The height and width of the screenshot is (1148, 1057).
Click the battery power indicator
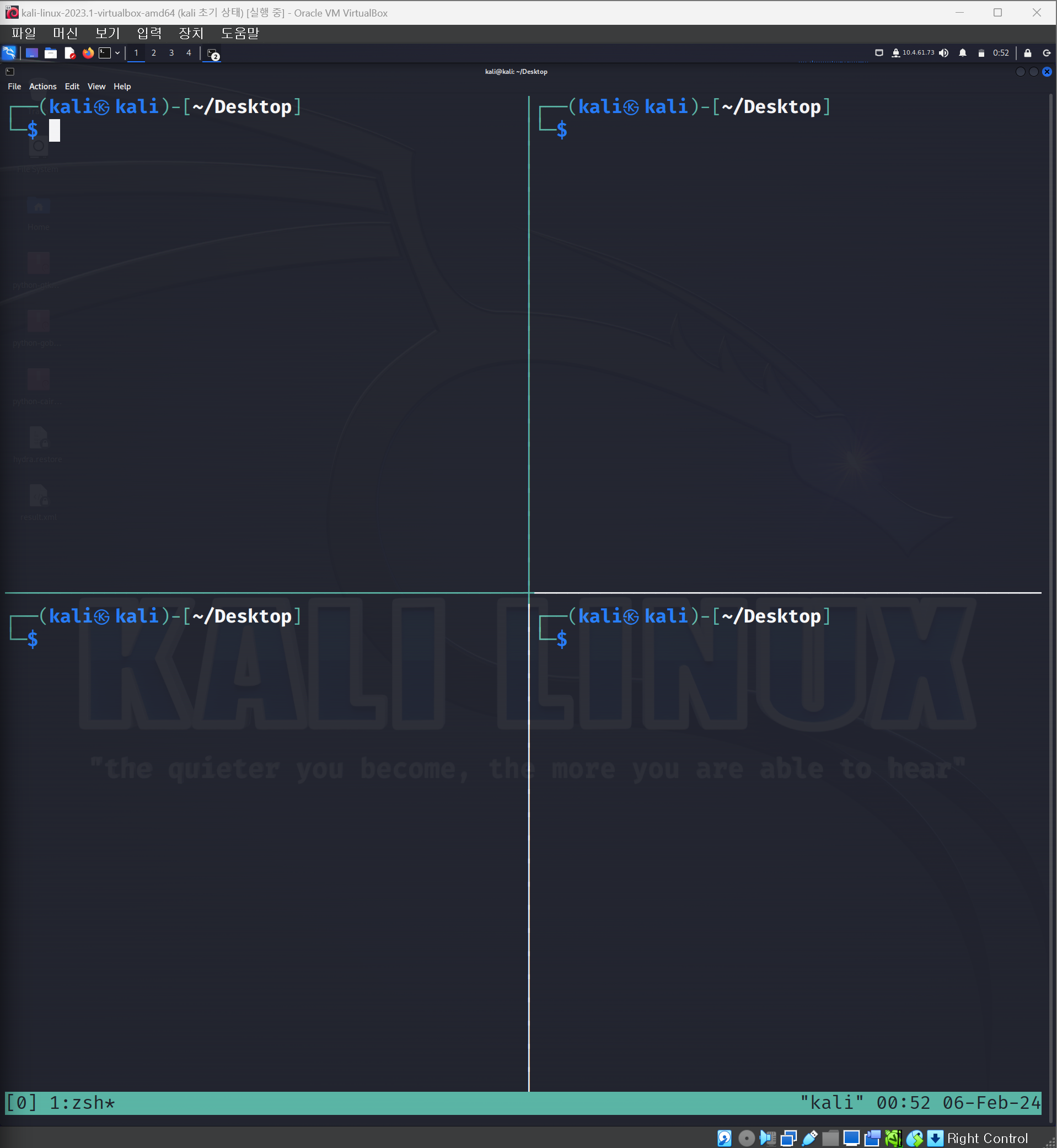coord(981,53)
